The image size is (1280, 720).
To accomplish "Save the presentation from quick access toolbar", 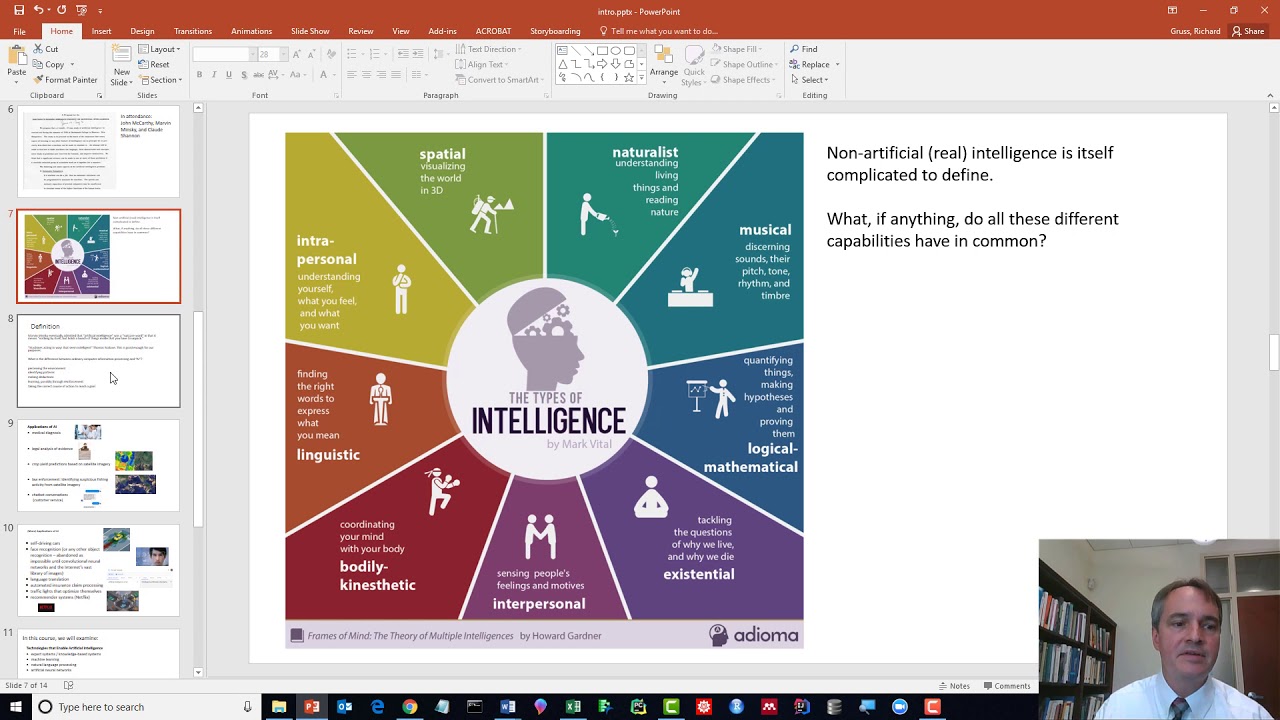I will point(18,10).
